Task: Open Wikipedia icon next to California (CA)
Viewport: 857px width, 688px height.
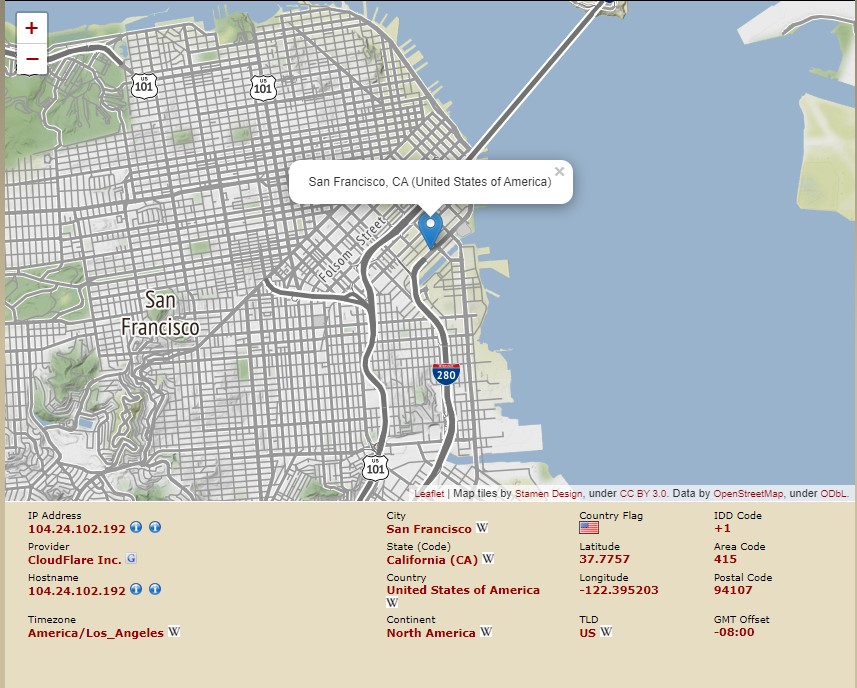Action: tap(488, 559)
